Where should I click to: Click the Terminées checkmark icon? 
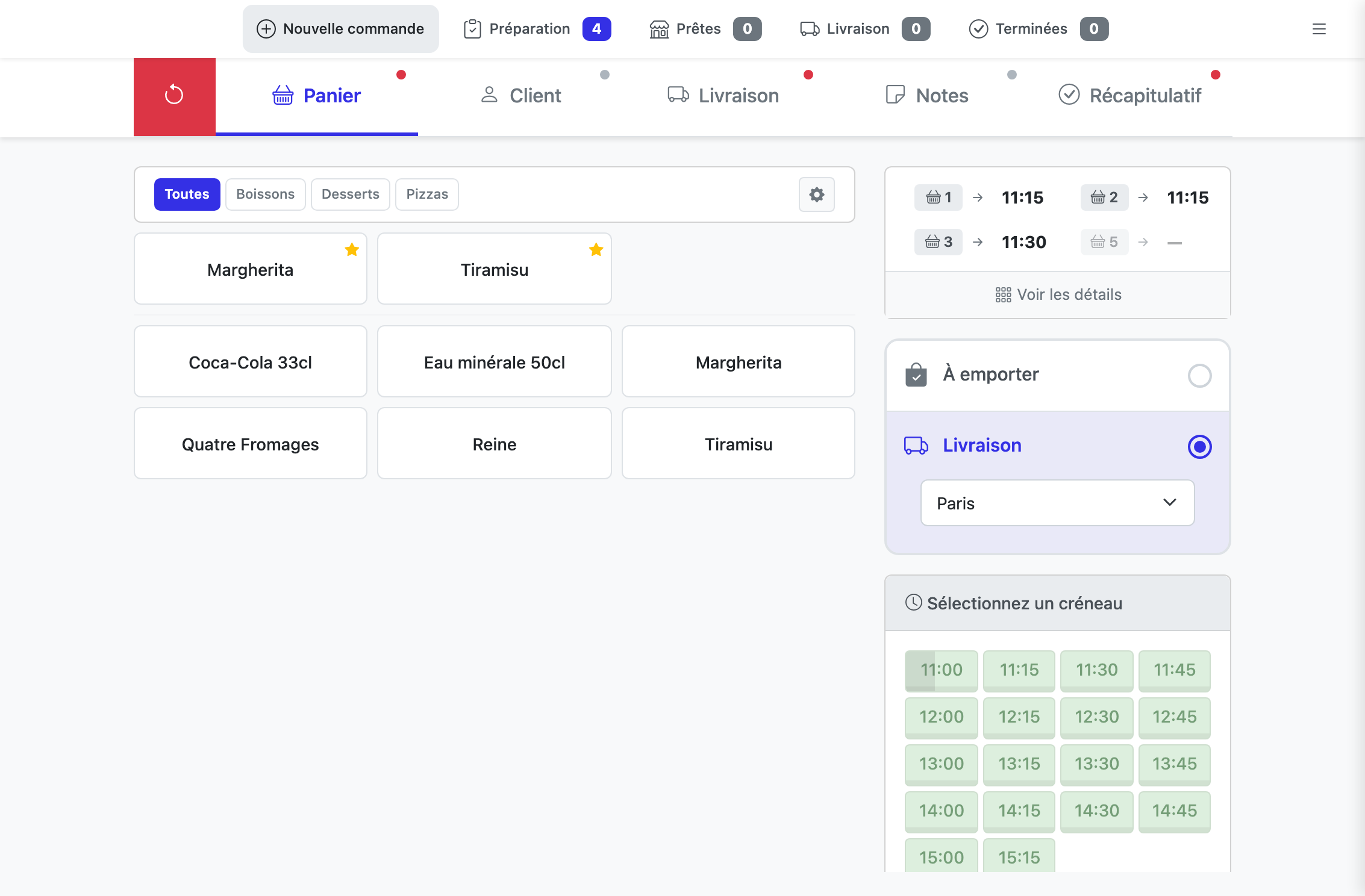[978, 29]
